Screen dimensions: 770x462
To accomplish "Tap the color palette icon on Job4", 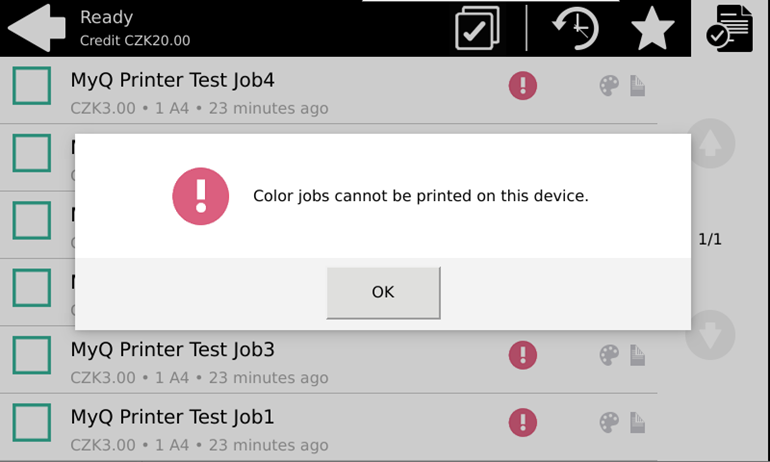I will click(x=609, y=87).
